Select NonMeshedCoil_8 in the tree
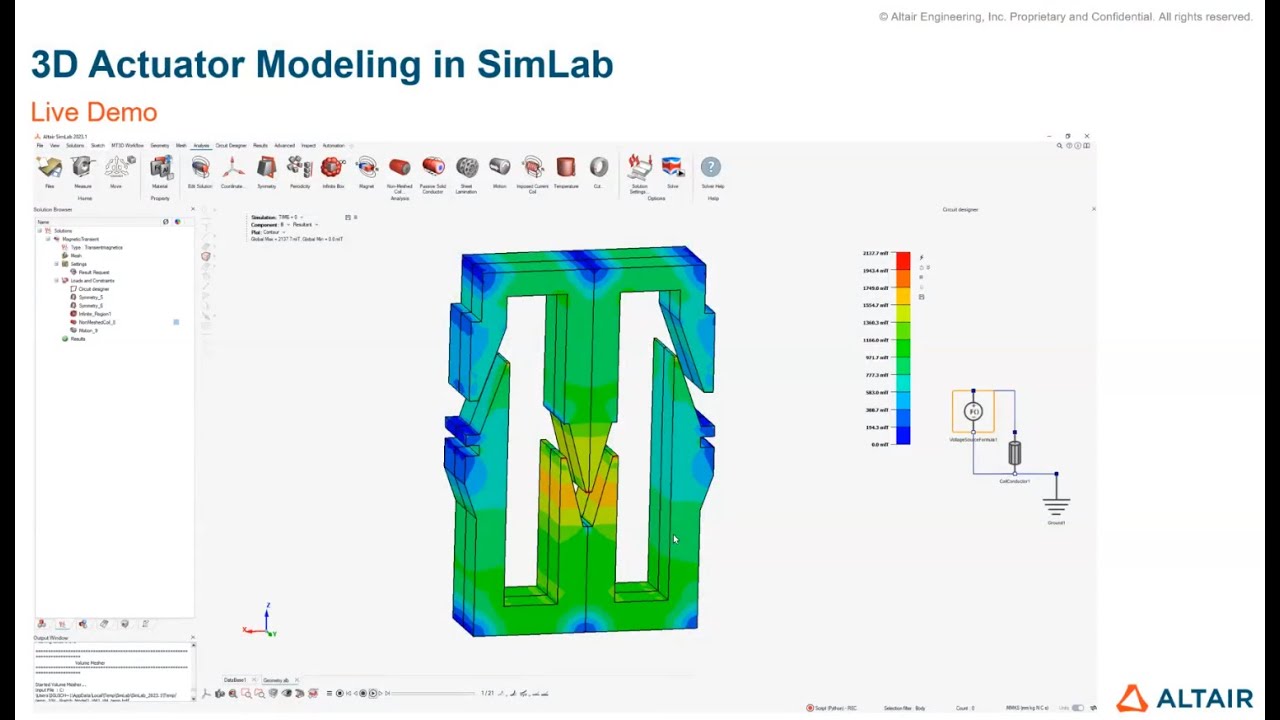The image size is (1280, 720). coord(97,322)
